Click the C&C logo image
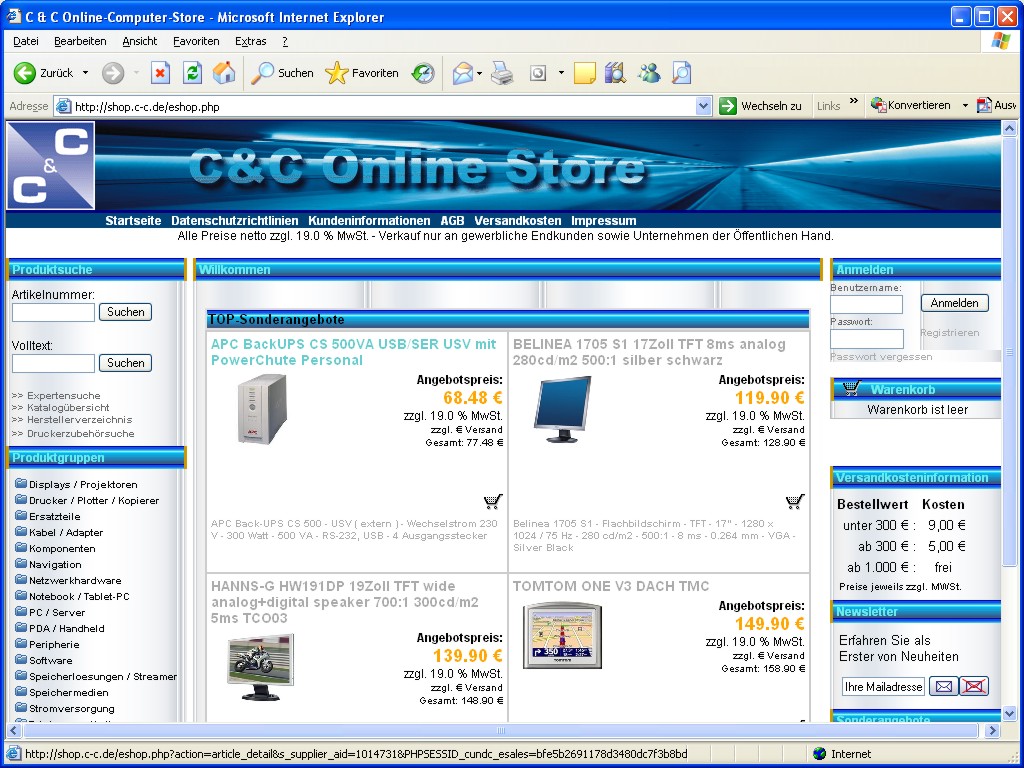This screenshot has width=1024, height=768. [x=50, y=165]
